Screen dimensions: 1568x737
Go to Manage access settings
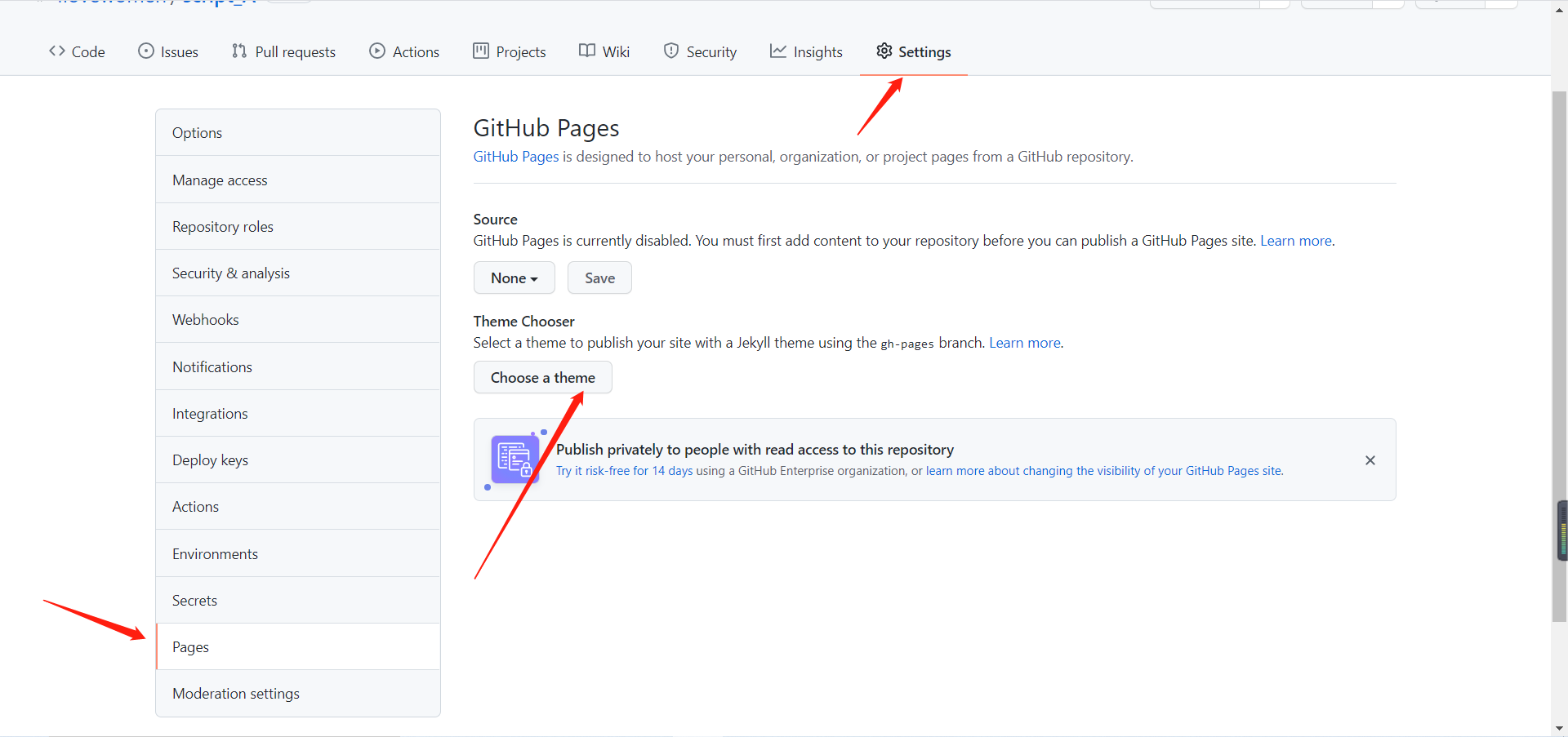point(220,180)
